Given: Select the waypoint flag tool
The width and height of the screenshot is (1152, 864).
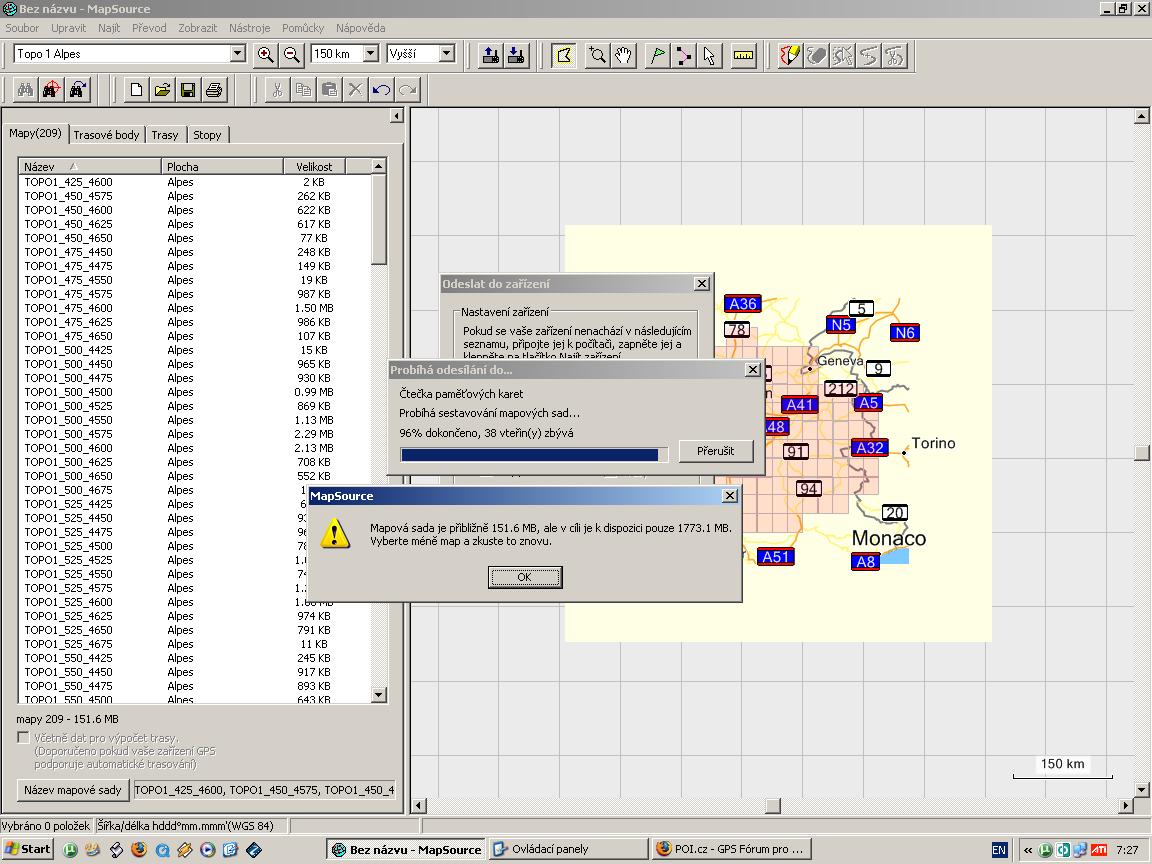Looking at the screenshot, I should tap(657, 55).
